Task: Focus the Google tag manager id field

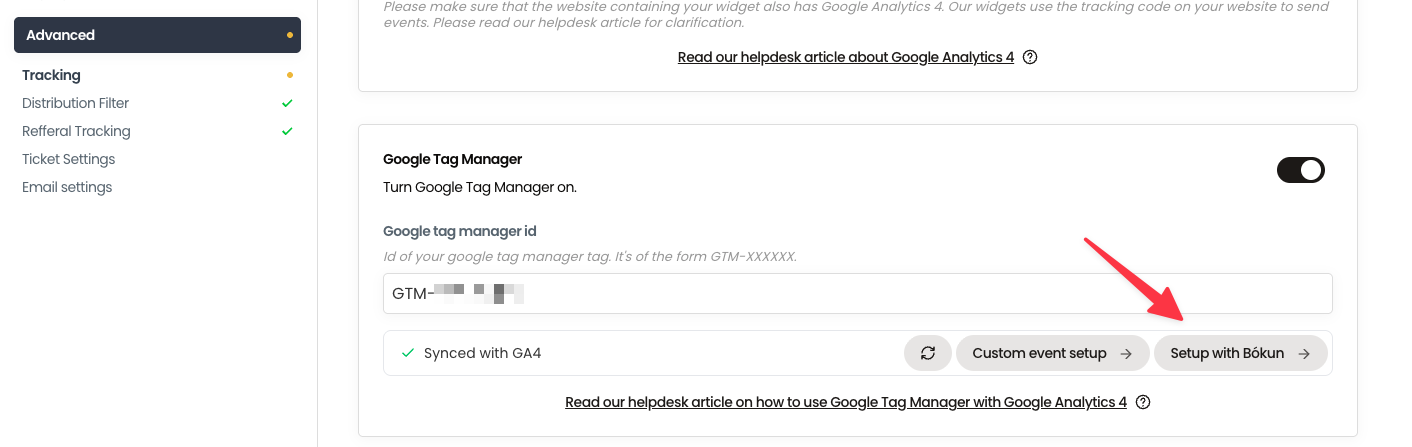Action: [858, 294]
